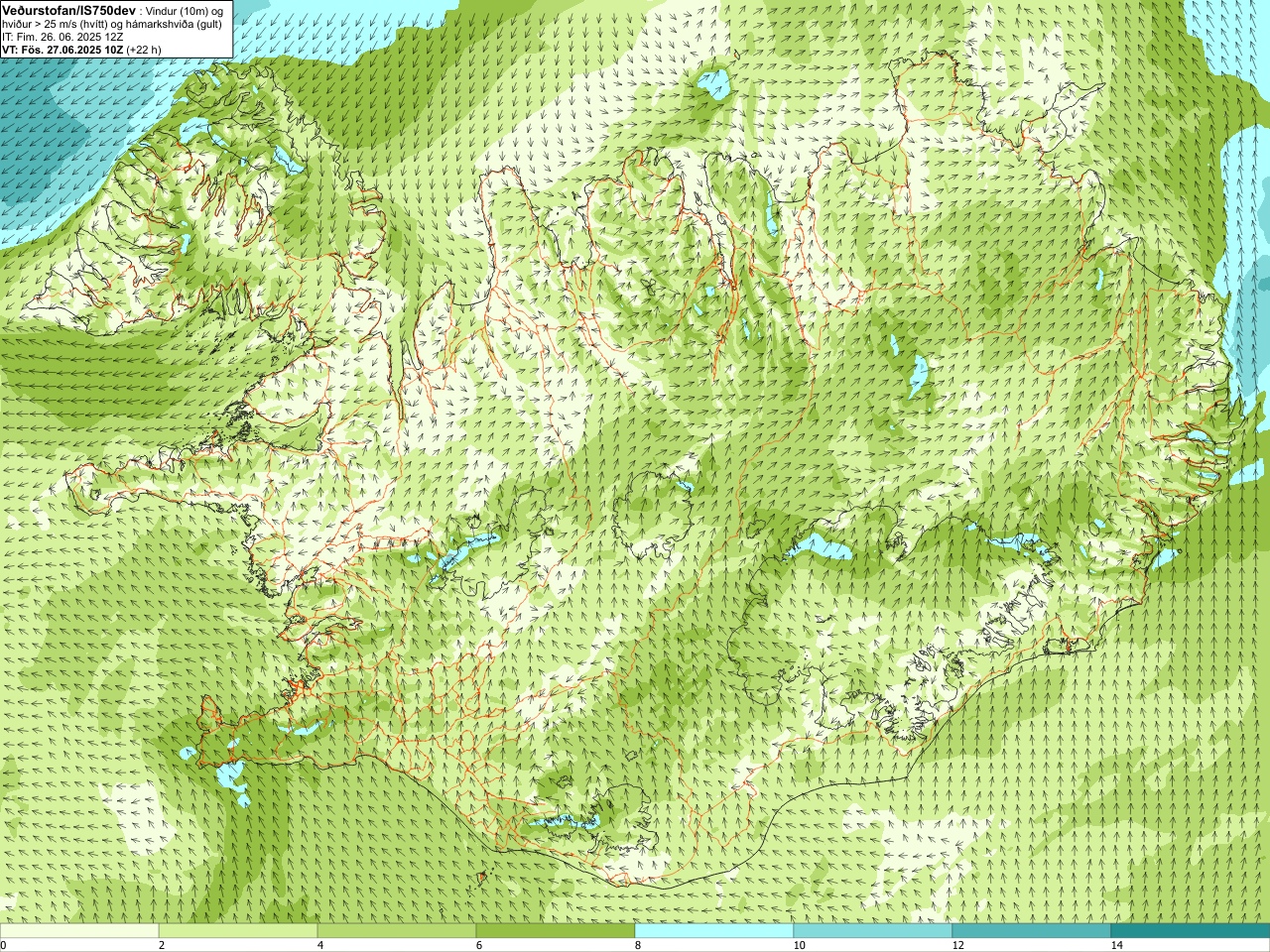Click the legend scale label '2'
The height and width of the screenshot is (952, 1270).
[162, 945]
